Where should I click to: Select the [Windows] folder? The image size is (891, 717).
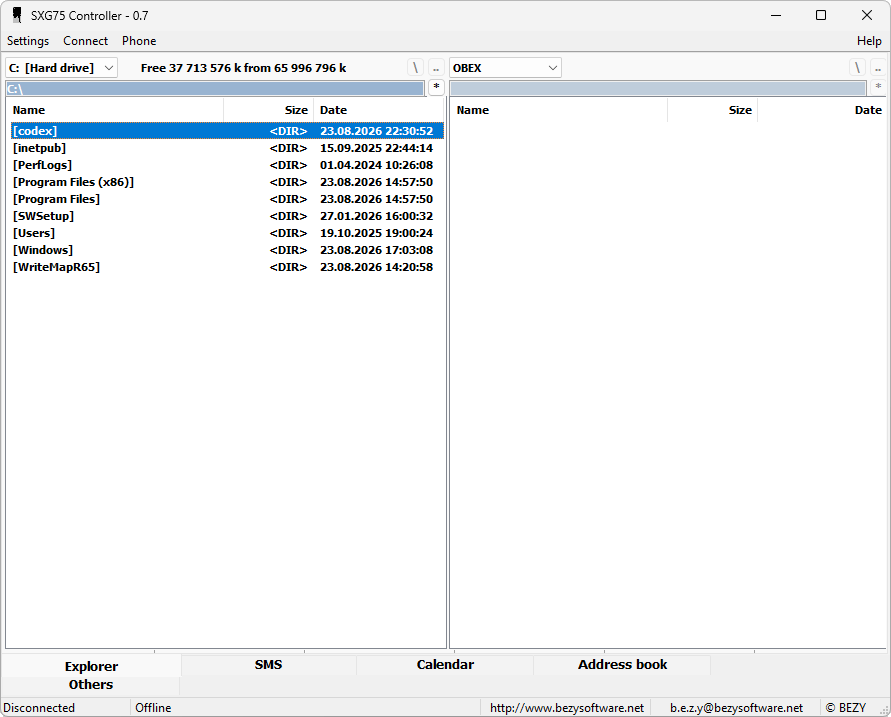coord(227,250)
